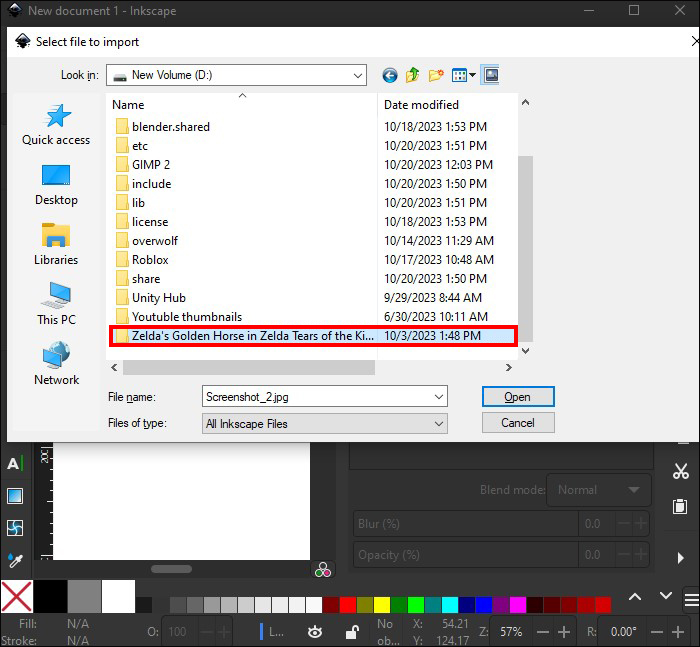Click file list scroll down arrow
Viewport: 700px width, 647px height.
pyautogui.click(x=525, y=351)
